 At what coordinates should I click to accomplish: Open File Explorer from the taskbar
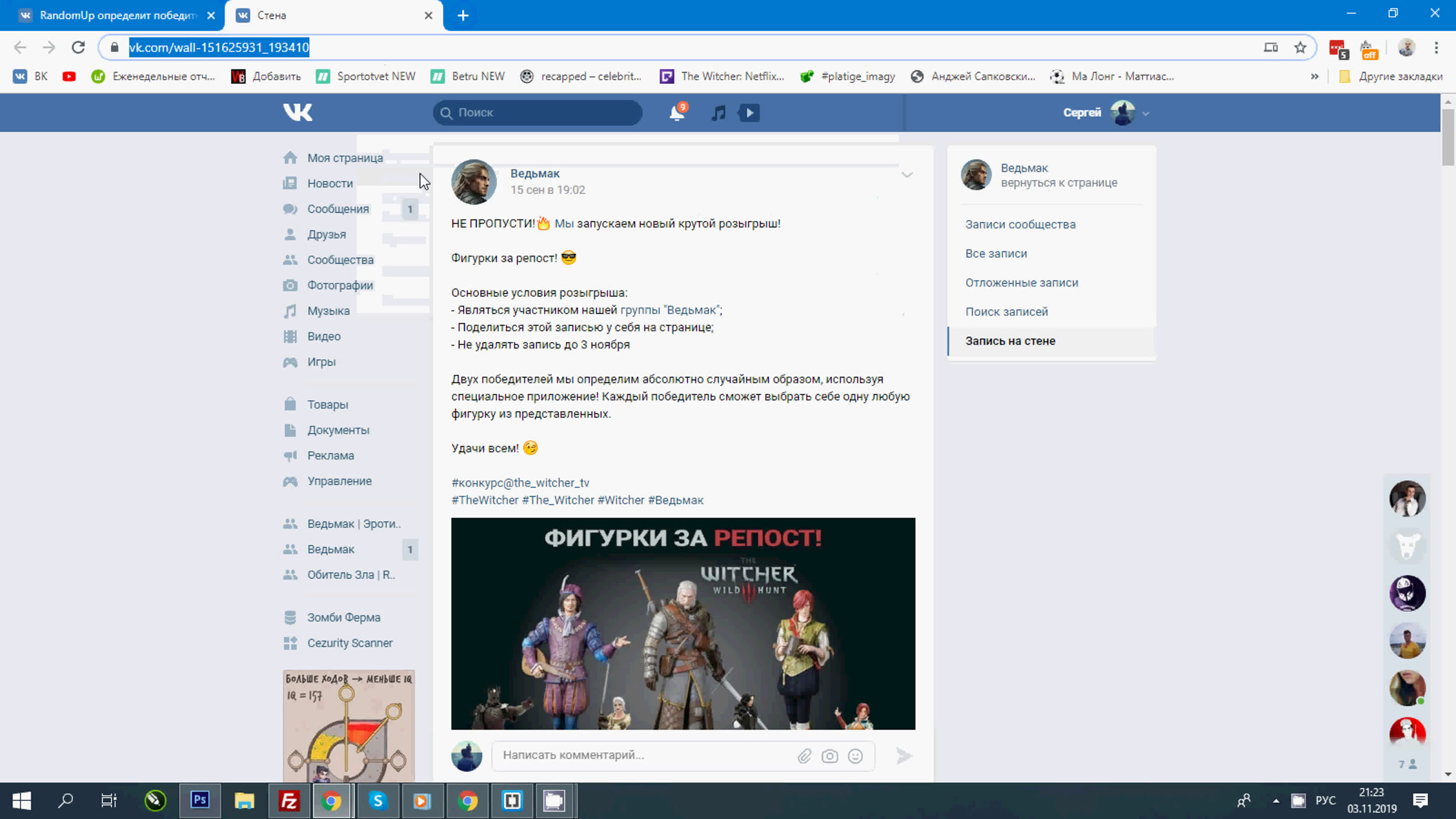point(244,801)
